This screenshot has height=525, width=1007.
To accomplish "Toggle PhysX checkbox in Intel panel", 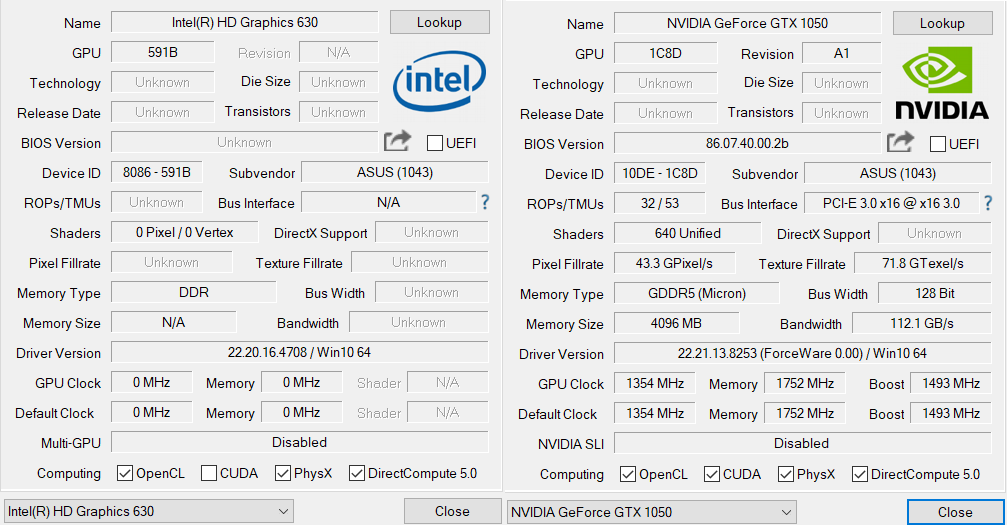I will click(x=284, y=473).
